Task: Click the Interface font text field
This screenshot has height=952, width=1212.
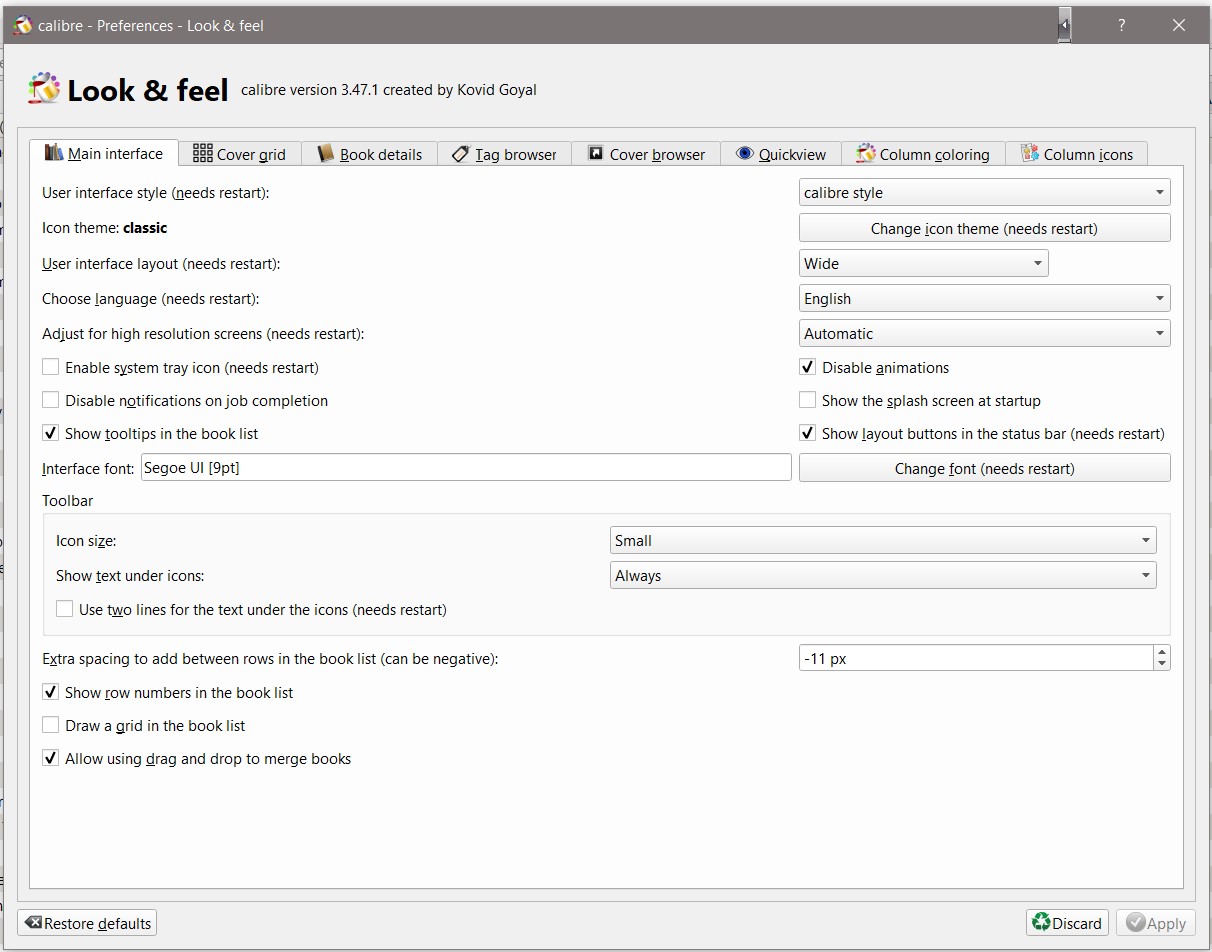Action: tap(466, 468)
